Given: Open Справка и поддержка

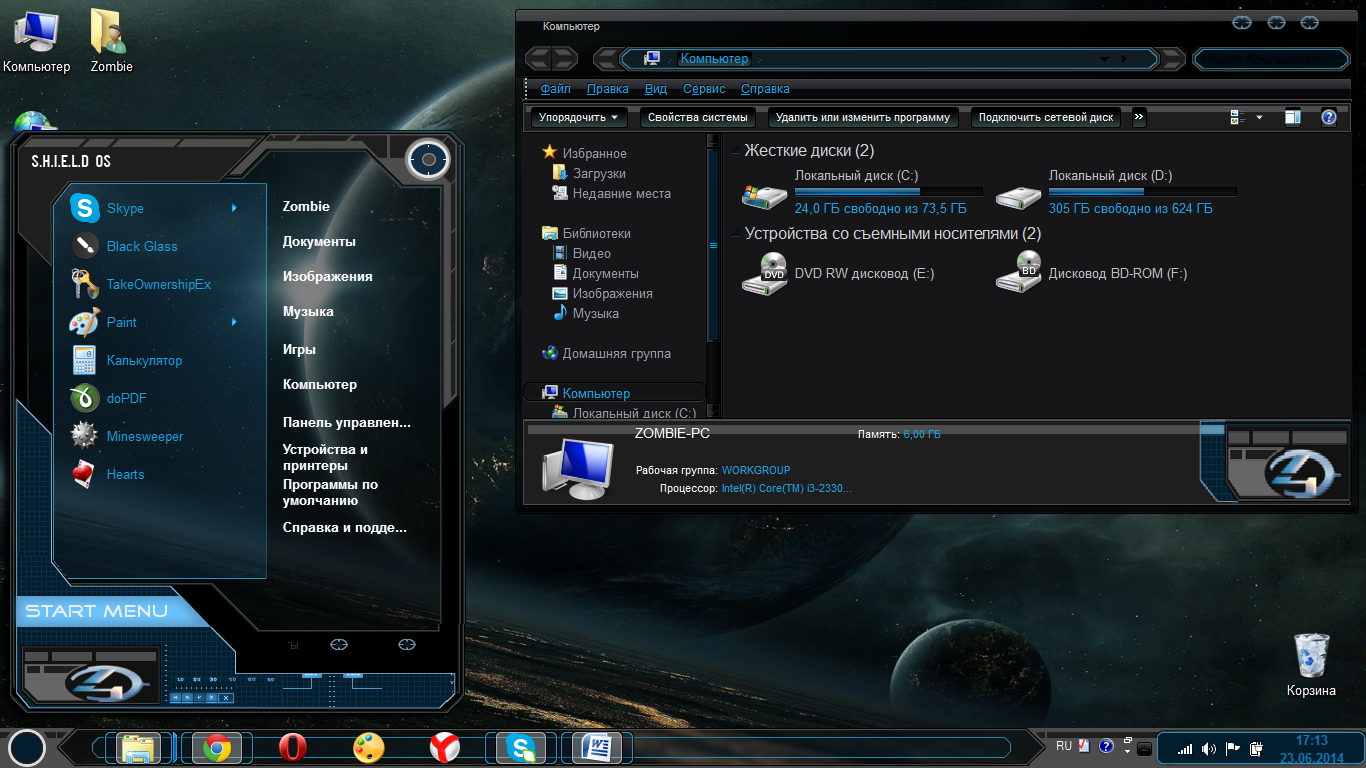Looking at the screenshot, I should (345, 528).
